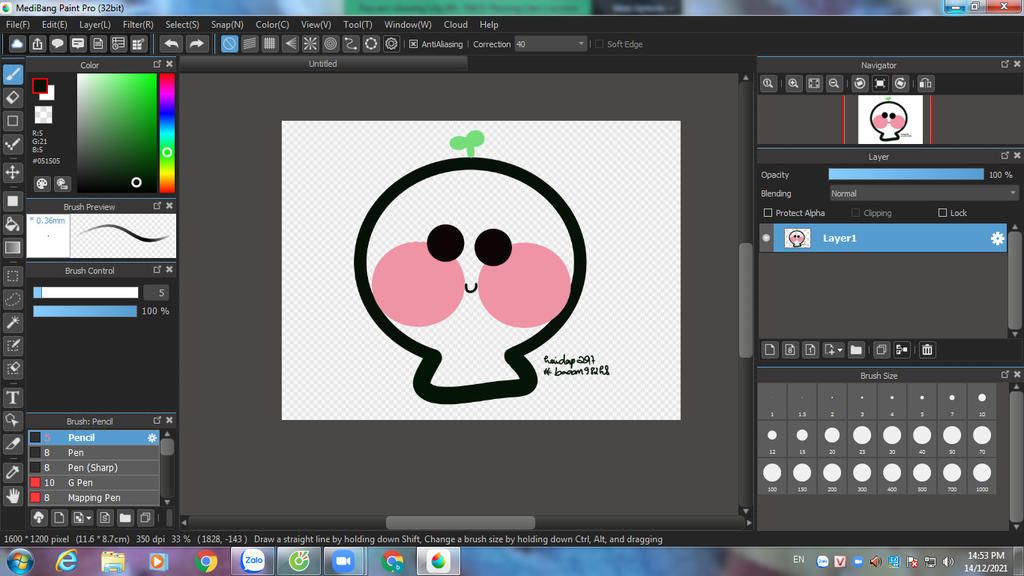Screen dimensions: 1024x576
Task: Undo the last action
Action: [172, 44]
